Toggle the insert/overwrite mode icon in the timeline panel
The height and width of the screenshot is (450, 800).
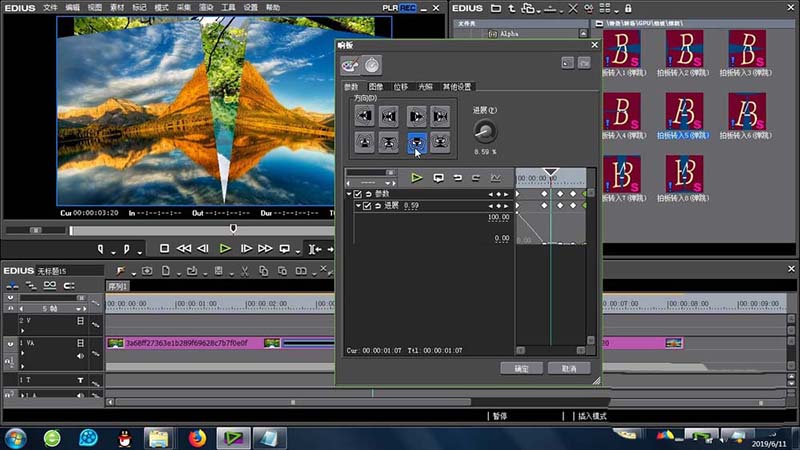tap(12, 285)
